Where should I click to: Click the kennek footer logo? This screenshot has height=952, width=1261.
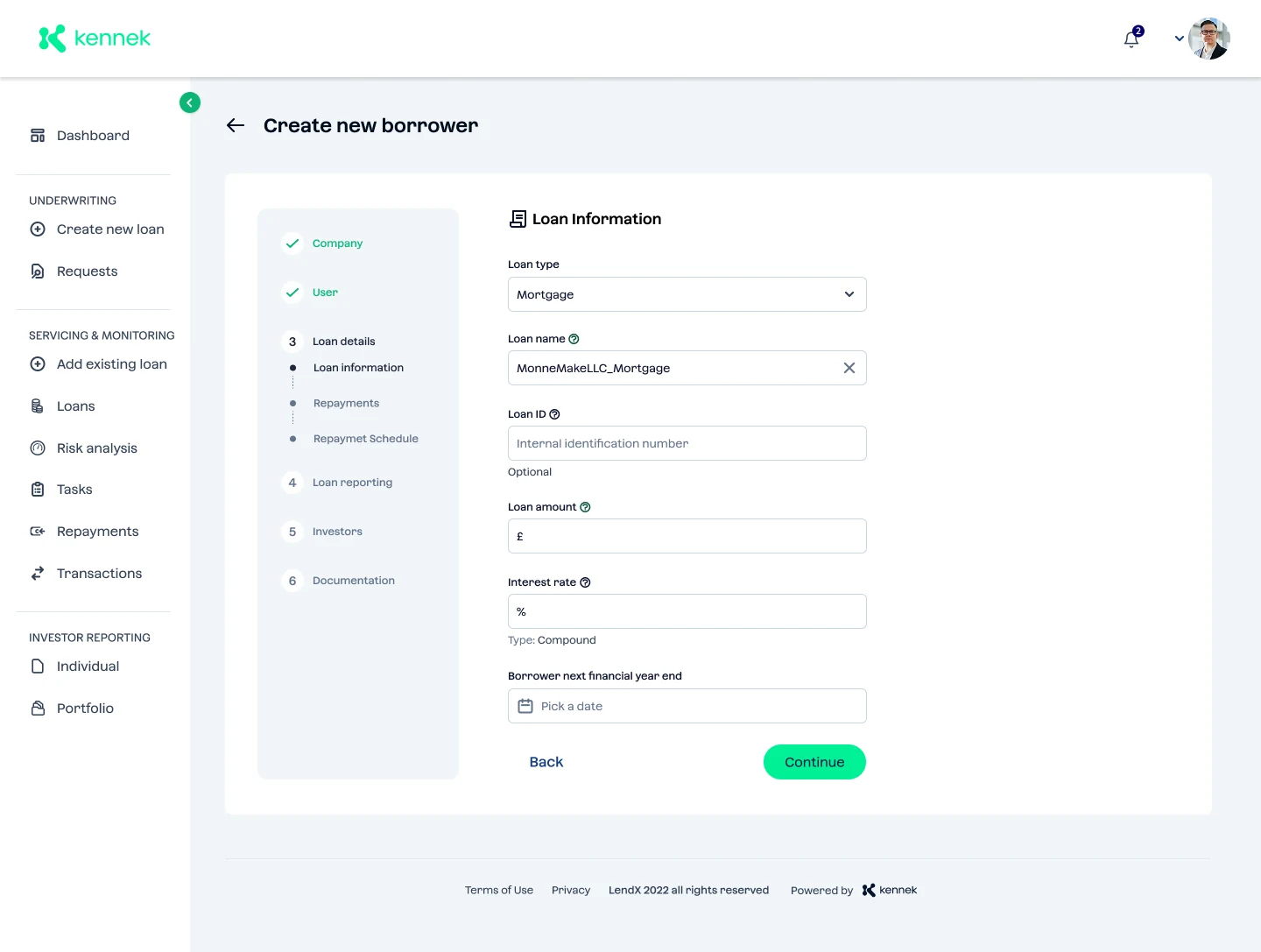coord(890,890)
